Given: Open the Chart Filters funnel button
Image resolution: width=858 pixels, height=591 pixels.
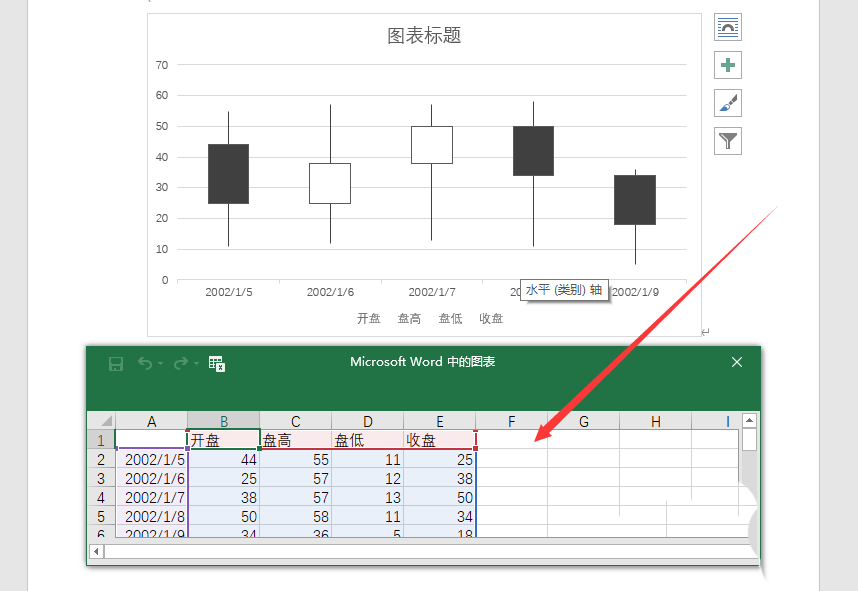Looking at the screenshot, I should point(727,141).
